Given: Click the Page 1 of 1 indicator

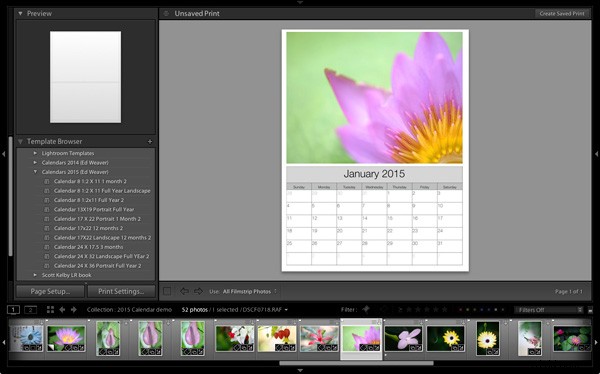Looking at the screenshot, I should [569, 291].
